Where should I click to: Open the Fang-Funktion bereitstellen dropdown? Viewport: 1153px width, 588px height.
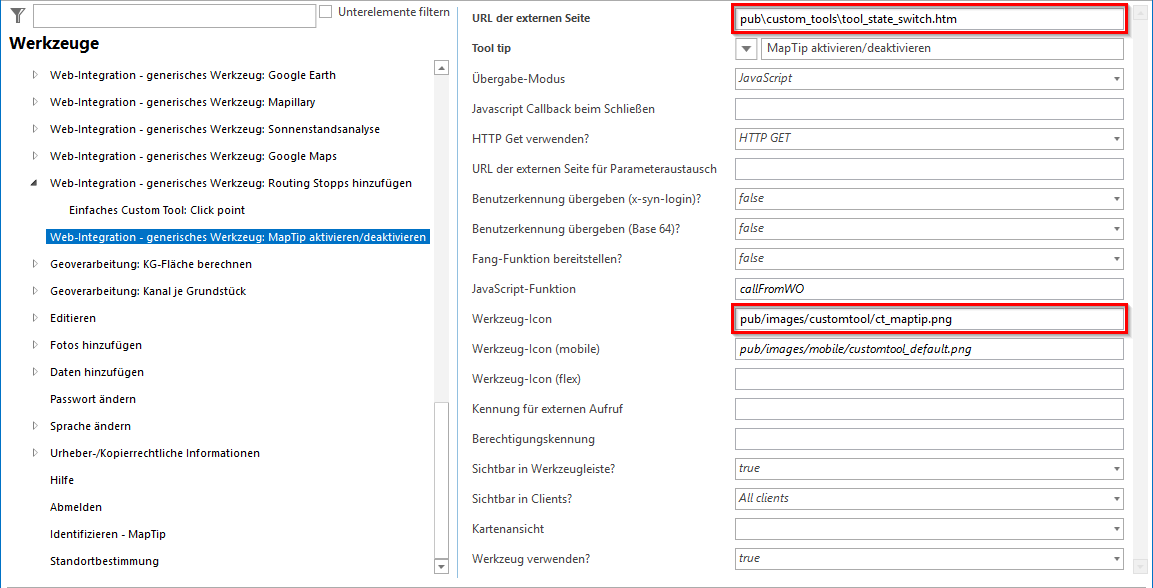point(1115,258)
